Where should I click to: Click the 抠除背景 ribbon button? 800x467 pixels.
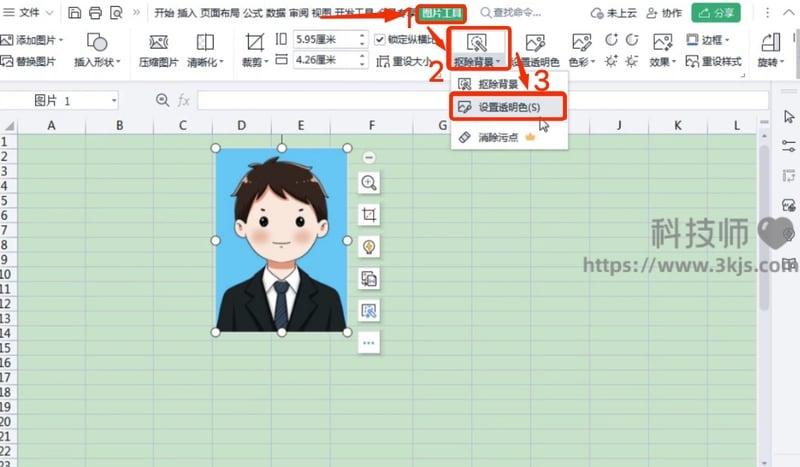pyautogui.click(x=478, y=49)
